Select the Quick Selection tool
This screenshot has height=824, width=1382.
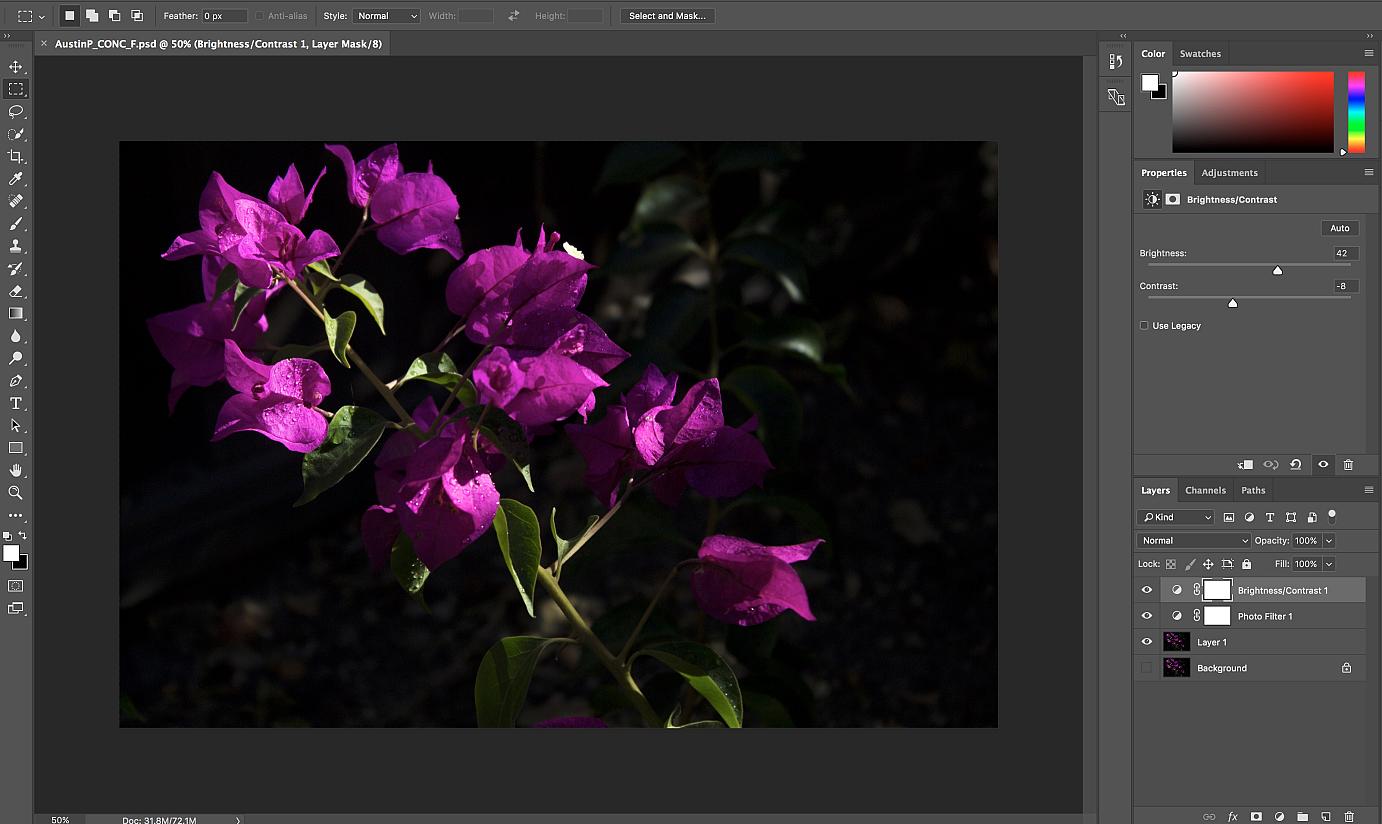pos(16,134)
